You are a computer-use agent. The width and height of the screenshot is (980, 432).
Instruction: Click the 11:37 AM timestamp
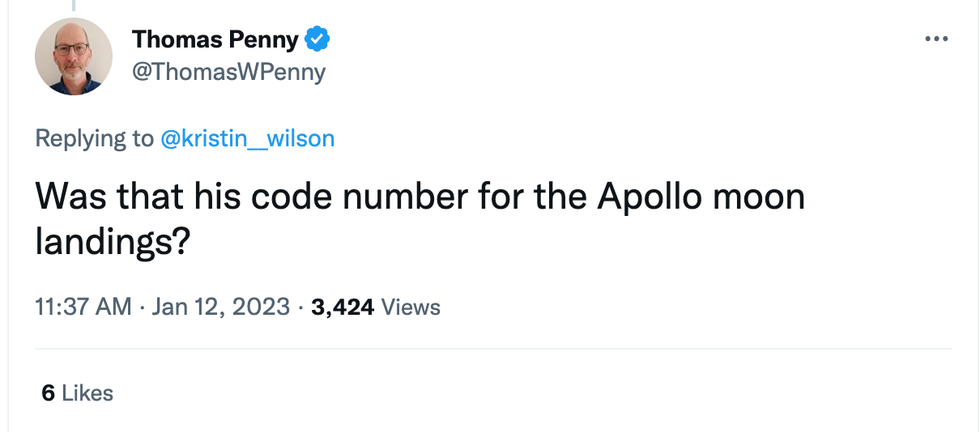tap(83, 307)
